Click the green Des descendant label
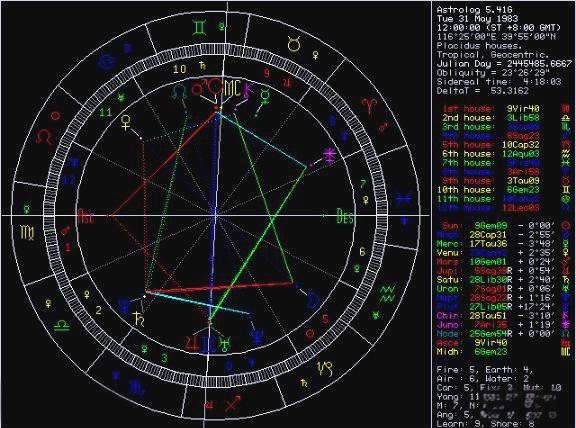 click(345, 216)
